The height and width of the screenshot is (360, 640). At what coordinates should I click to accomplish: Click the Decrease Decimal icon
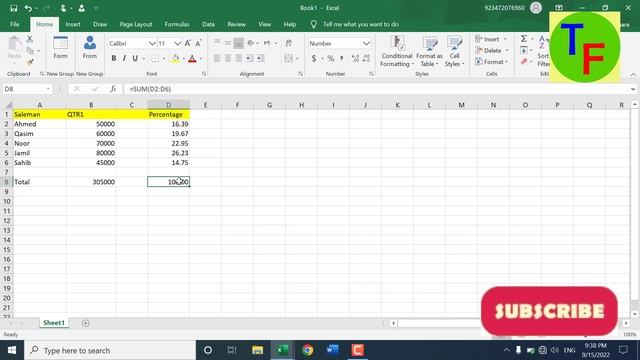pyautogui.click(x=366, y=59)
